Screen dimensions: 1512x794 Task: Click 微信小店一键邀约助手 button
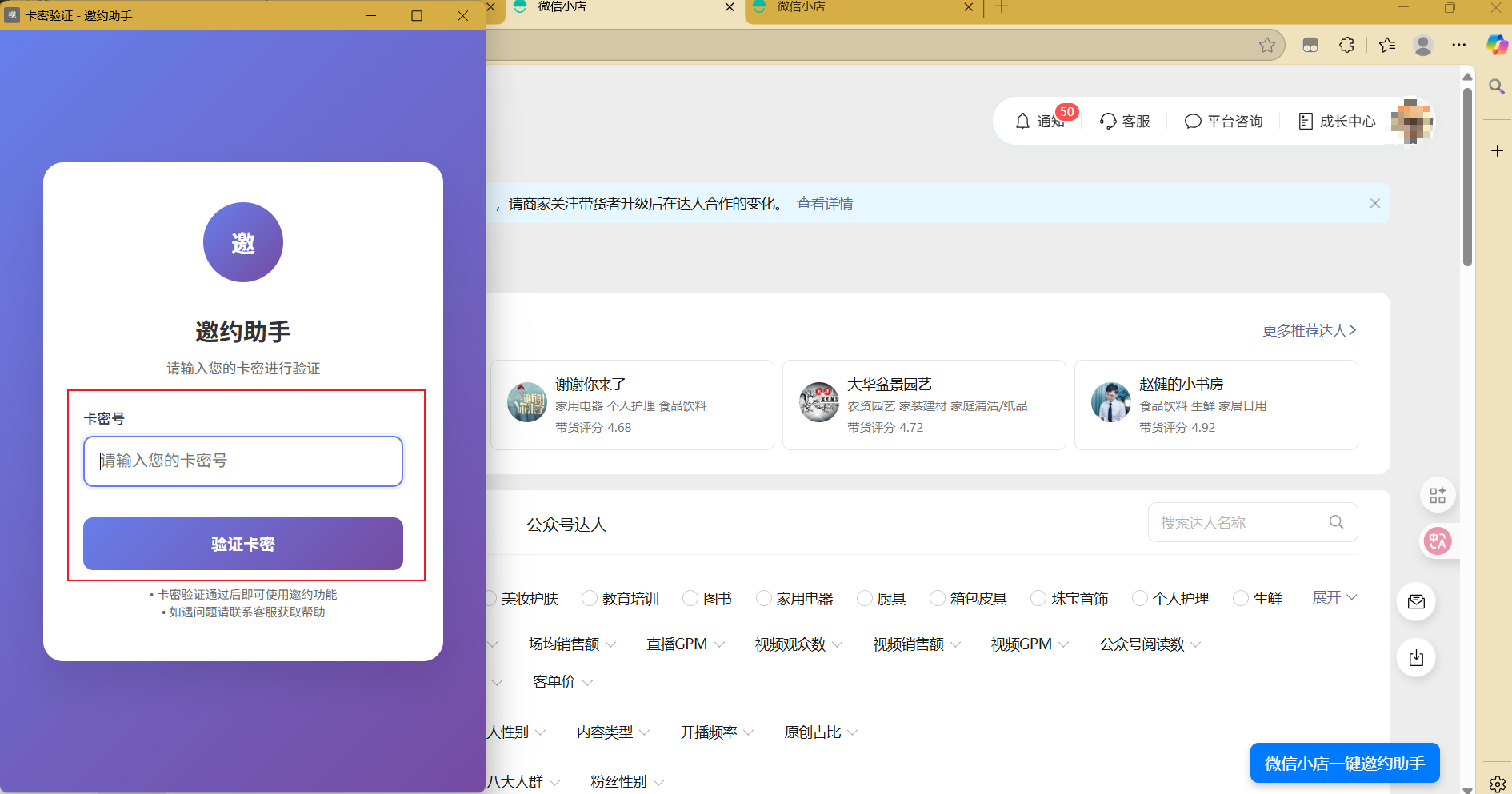coord(1345,764)
